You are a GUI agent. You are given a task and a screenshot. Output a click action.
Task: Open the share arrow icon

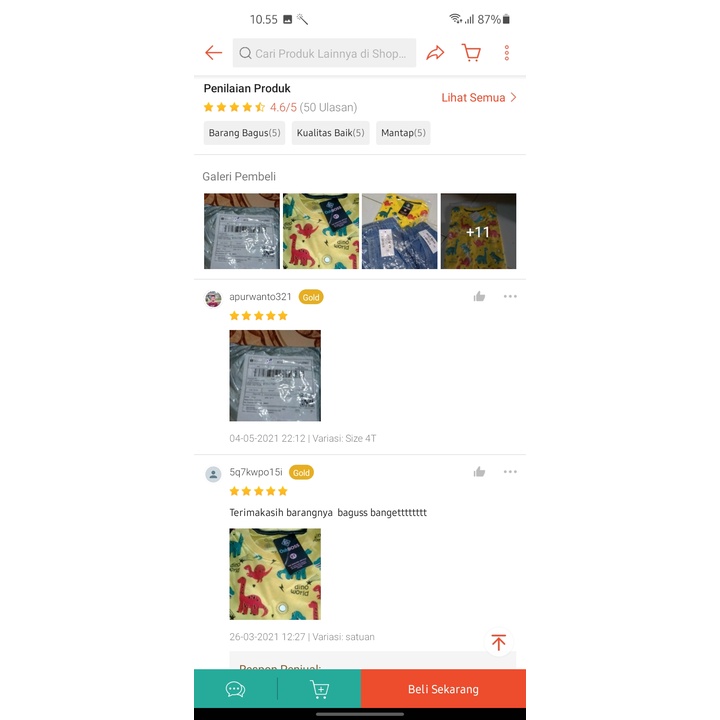coord(435,53)
